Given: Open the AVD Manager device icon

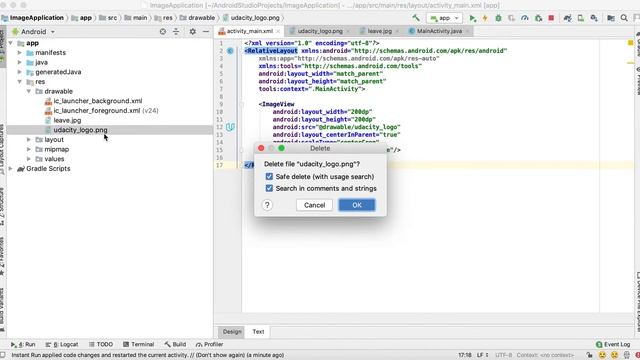Looking at the screenshot, I should (580, 18).
